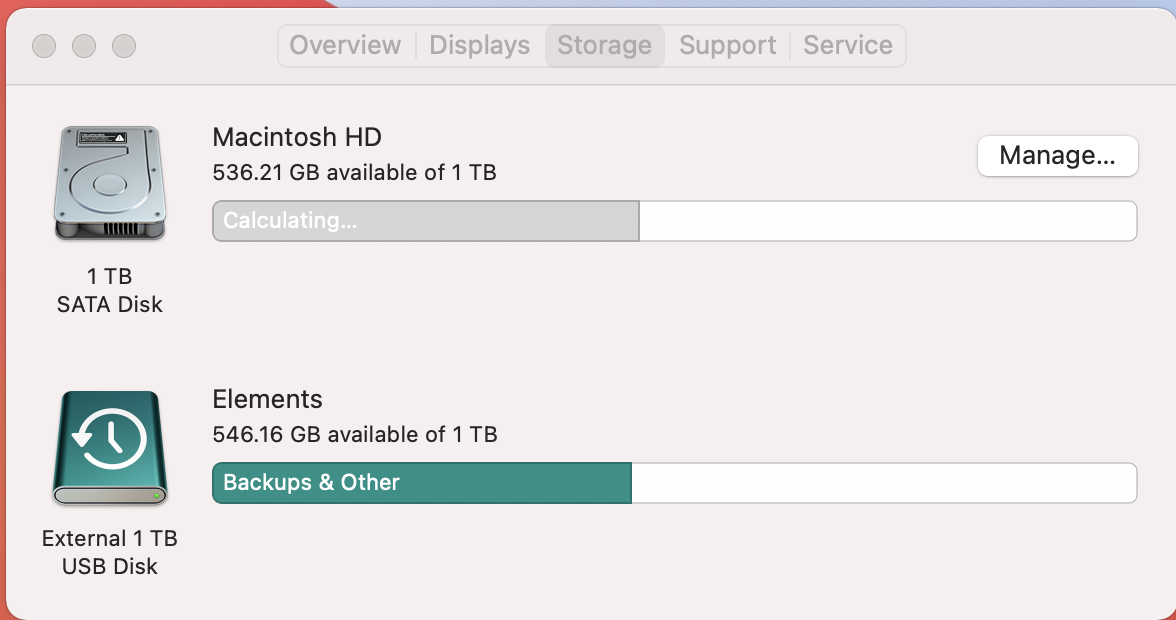Open the Service tab
Viewport: 1176px width, 620px height.
[848, 46]
